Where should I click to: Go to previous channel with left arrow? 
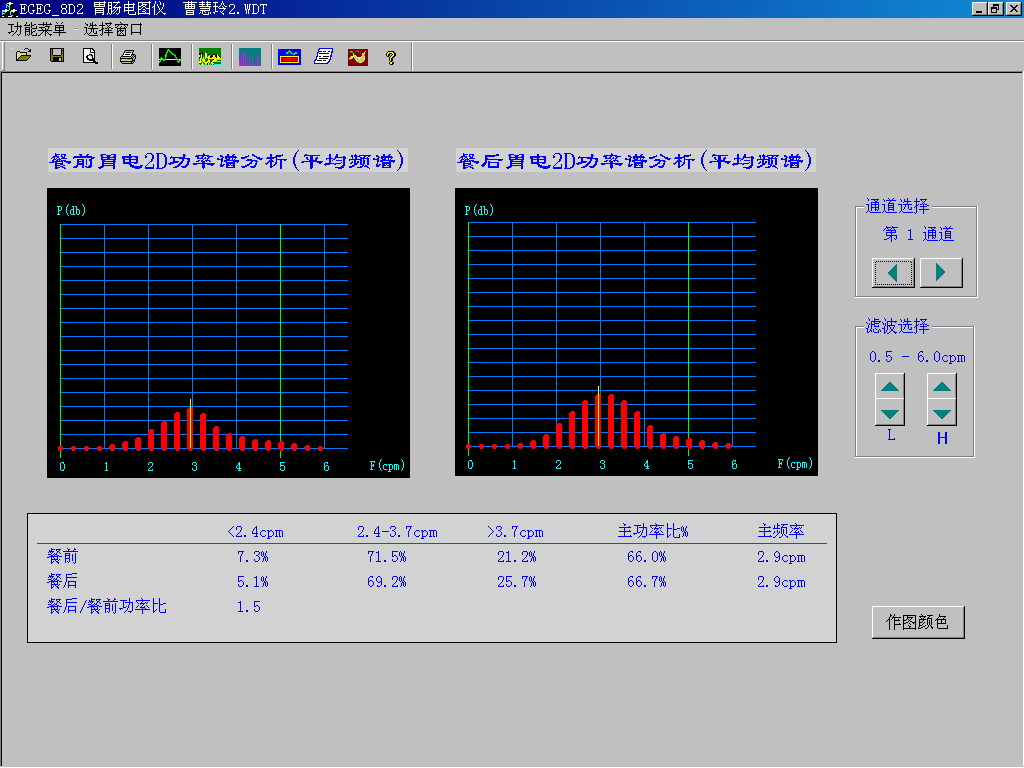point(893,272)
